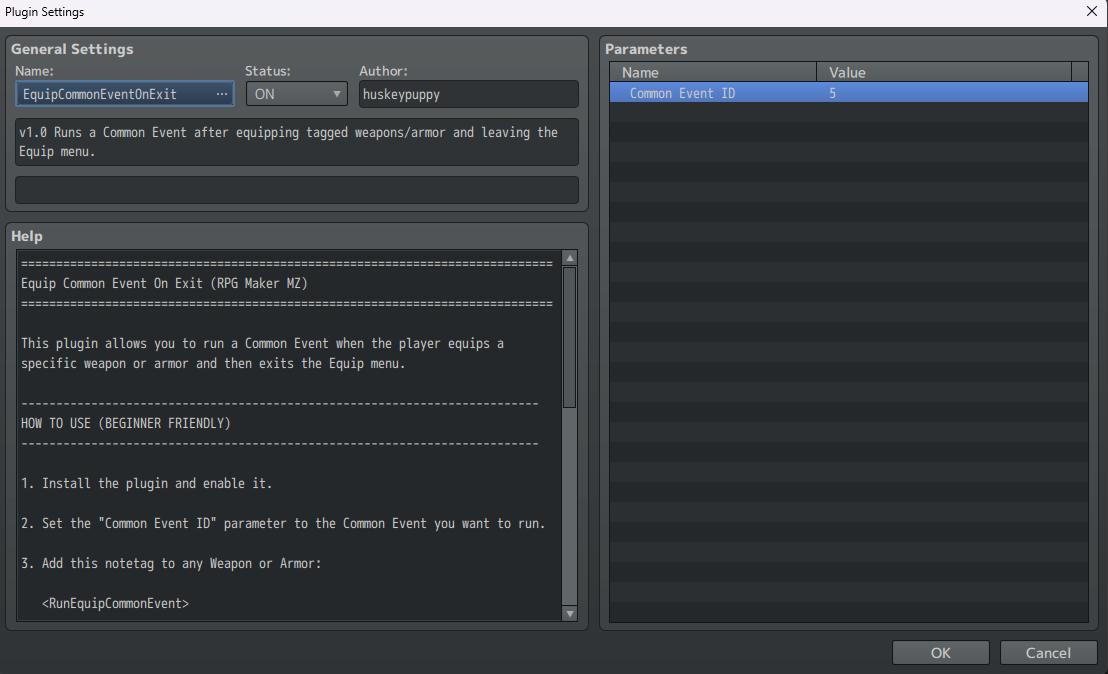Image resolution: width=1108 pixels, height=674 pixels.
Task: Confirm with the OK button
Action: [x=941, y=653]
